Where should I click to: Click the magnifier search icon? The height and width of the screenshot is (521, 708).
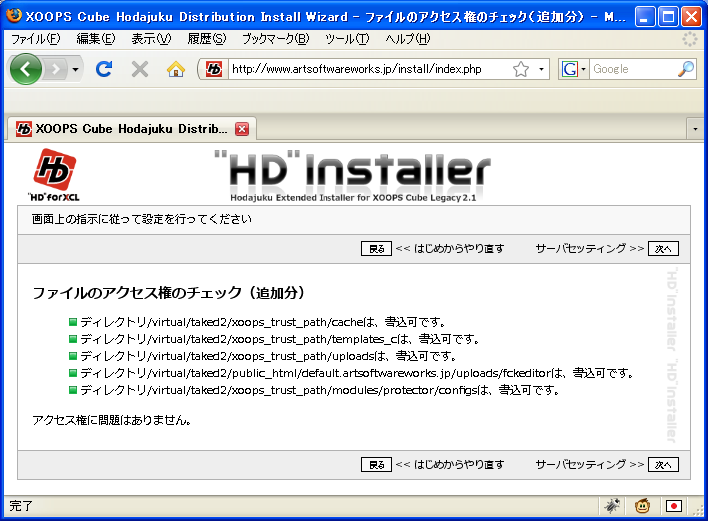click(686, 69)
